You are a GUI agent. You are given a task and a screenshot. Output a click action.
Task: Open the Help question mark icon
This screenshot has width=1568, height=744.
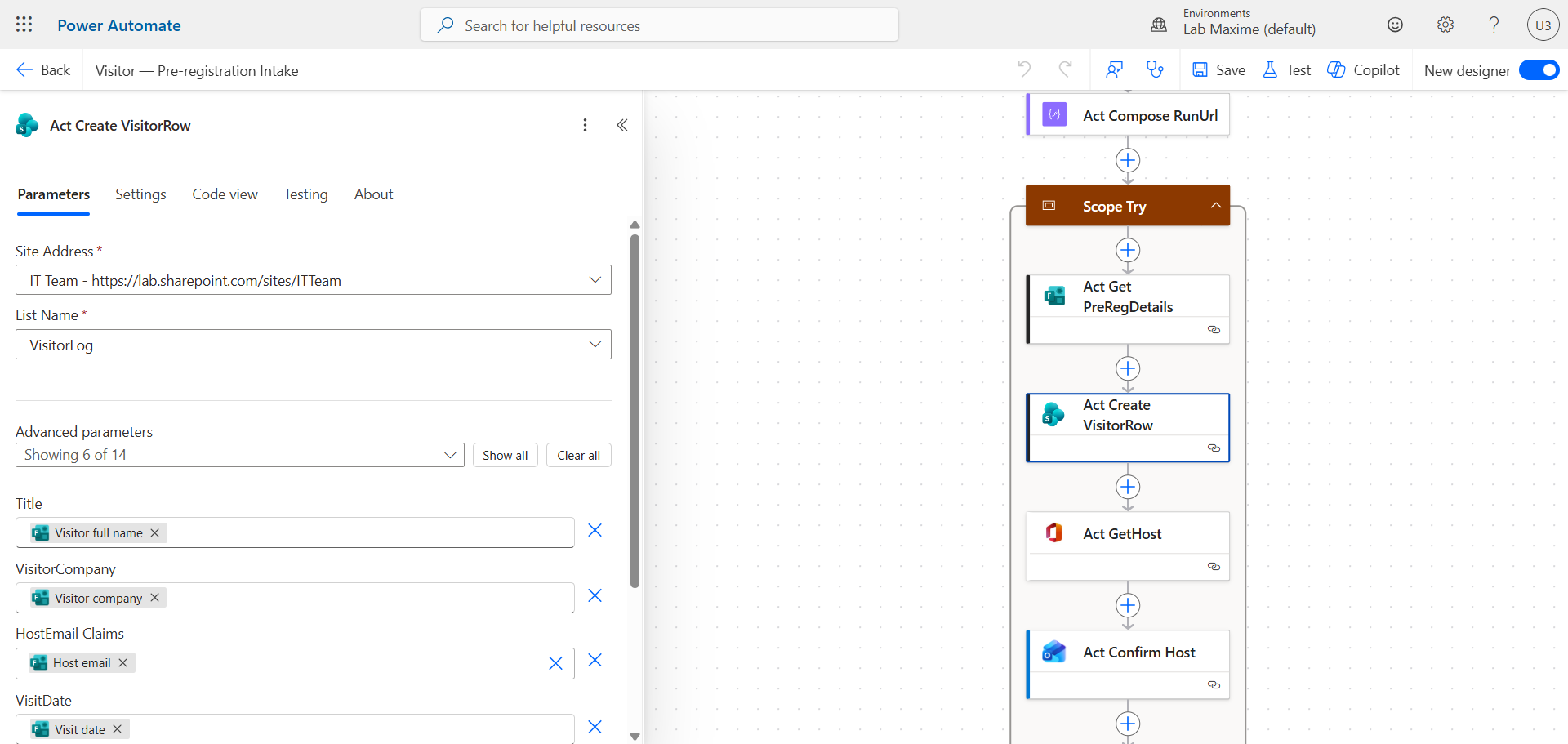[x=1494, y=25]
